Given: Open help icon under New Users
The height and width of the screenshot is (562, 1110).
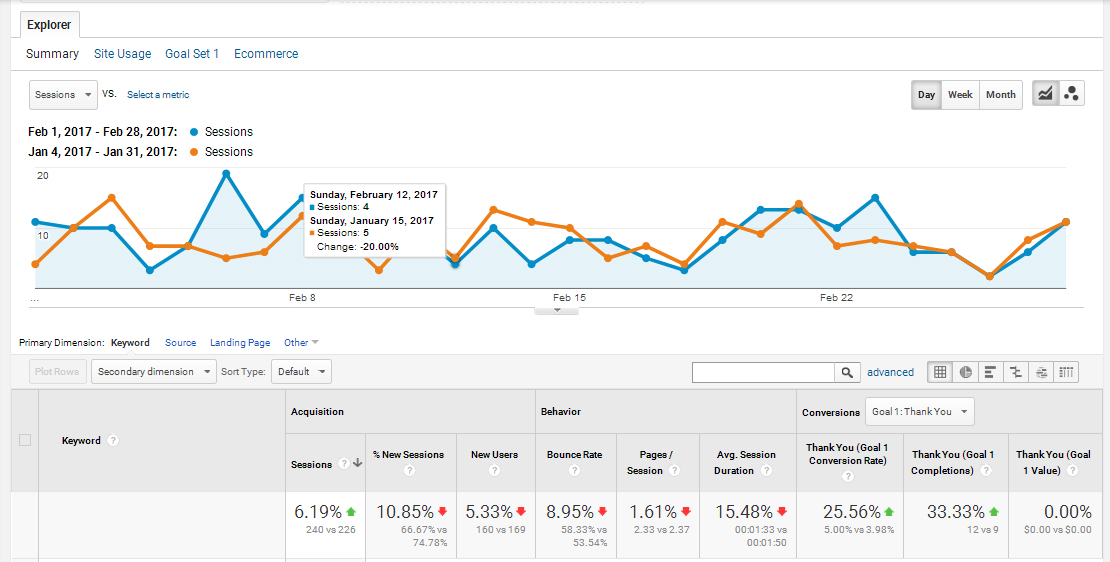Looking at the screenshot, I should tap(494, 471).
